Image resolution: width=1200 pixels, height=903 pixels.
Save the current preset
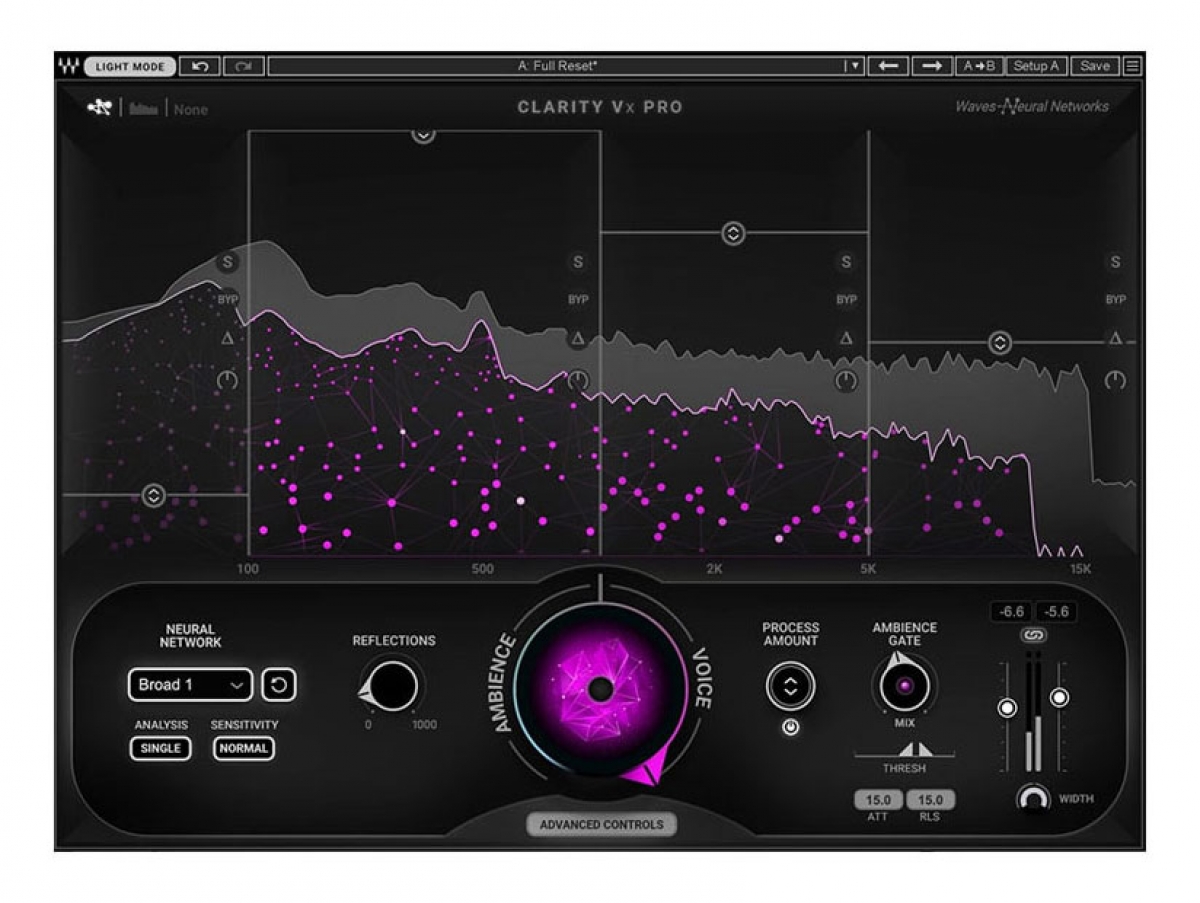[1095, 66]
